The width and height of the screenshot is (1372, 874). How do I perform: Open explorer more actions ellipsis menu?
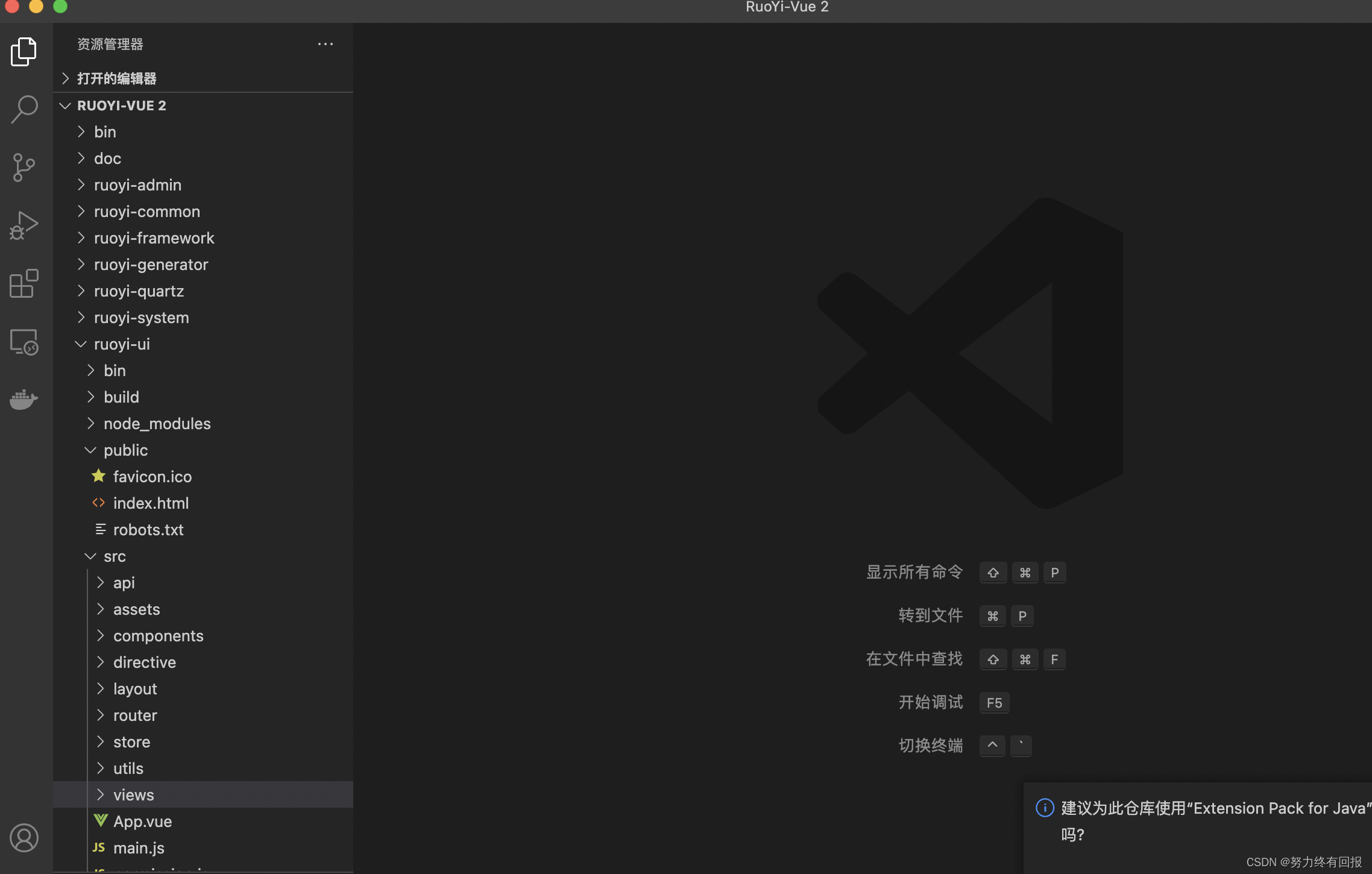pyautogui.click(x=326, y=44)
